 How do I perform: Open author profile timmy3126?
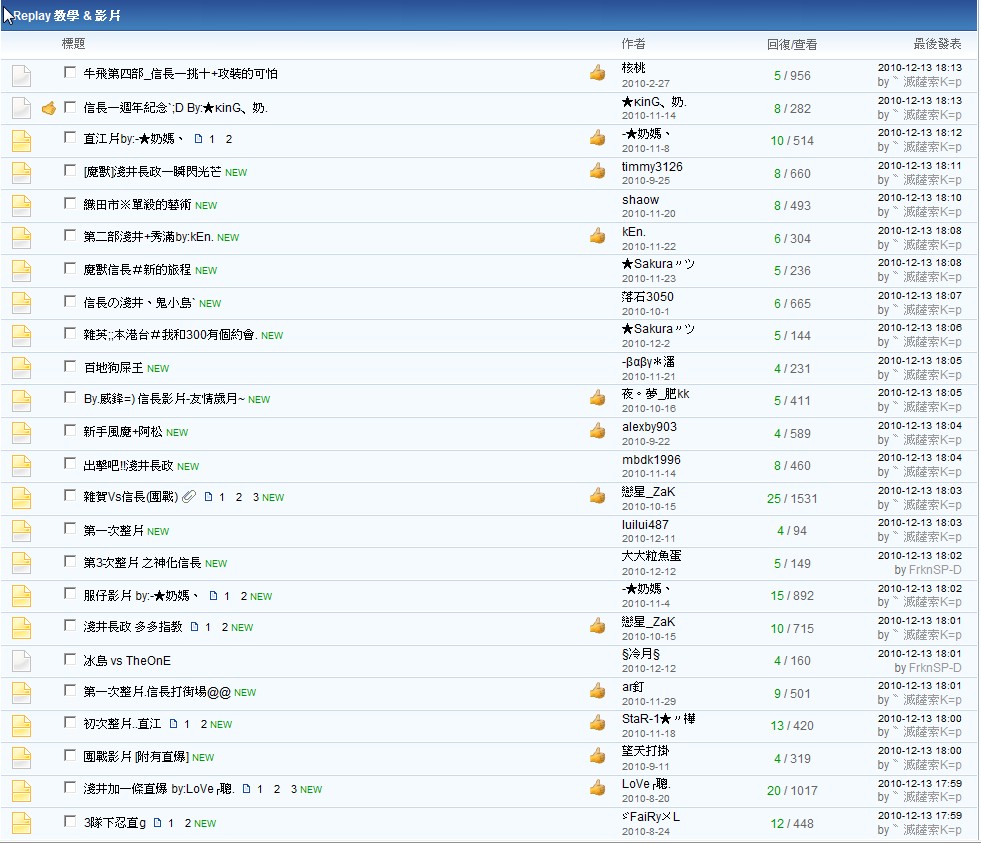652,166
